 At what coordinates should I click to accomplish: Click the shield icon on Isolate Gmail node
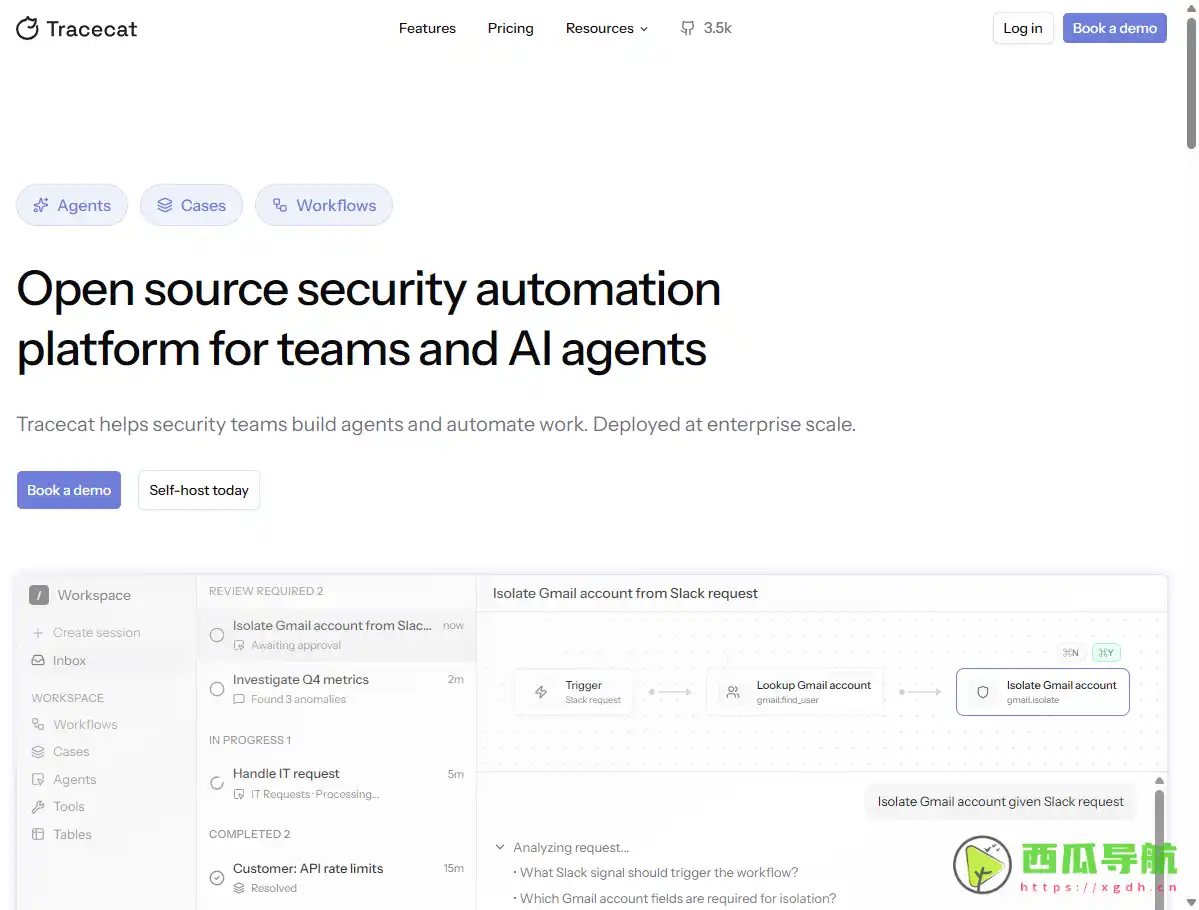[x=982, y=692]
